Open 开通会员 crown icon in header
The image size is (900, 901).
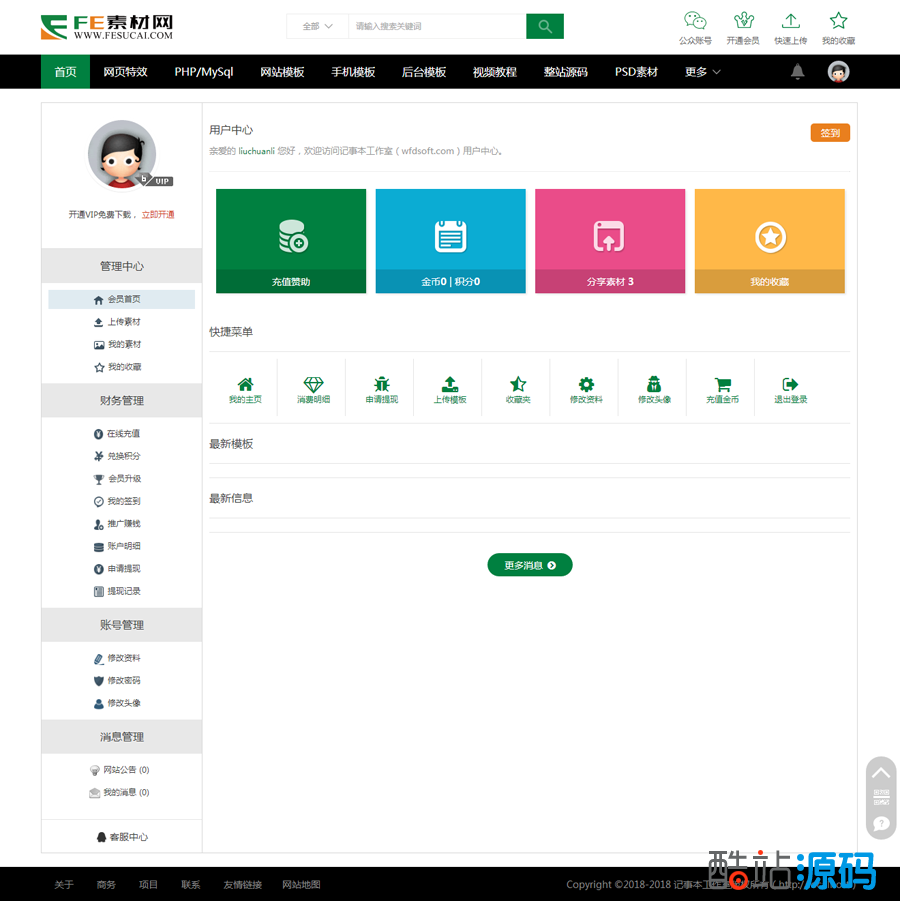click(x=743, y=21)
